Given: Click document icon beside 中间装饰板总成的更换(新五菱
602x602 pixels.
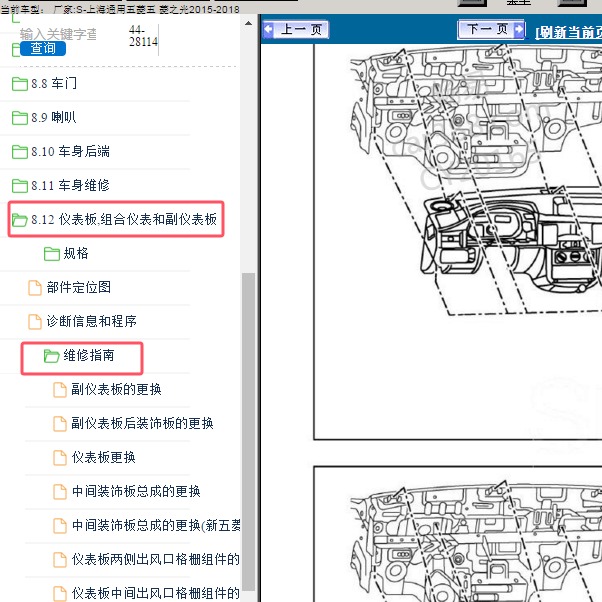Looking at the screenshot, I should coord(60,526).
